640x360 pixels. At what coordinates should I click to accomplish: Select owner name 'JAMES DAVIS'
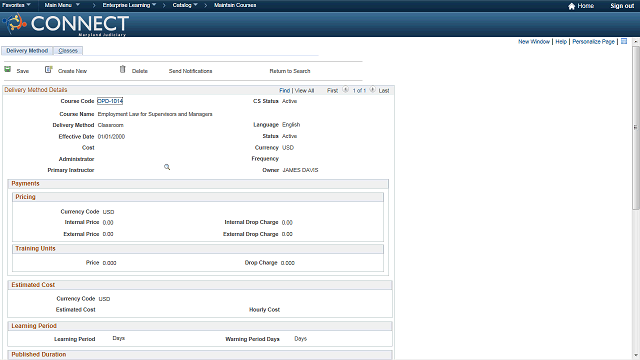[x=300, y=170]
